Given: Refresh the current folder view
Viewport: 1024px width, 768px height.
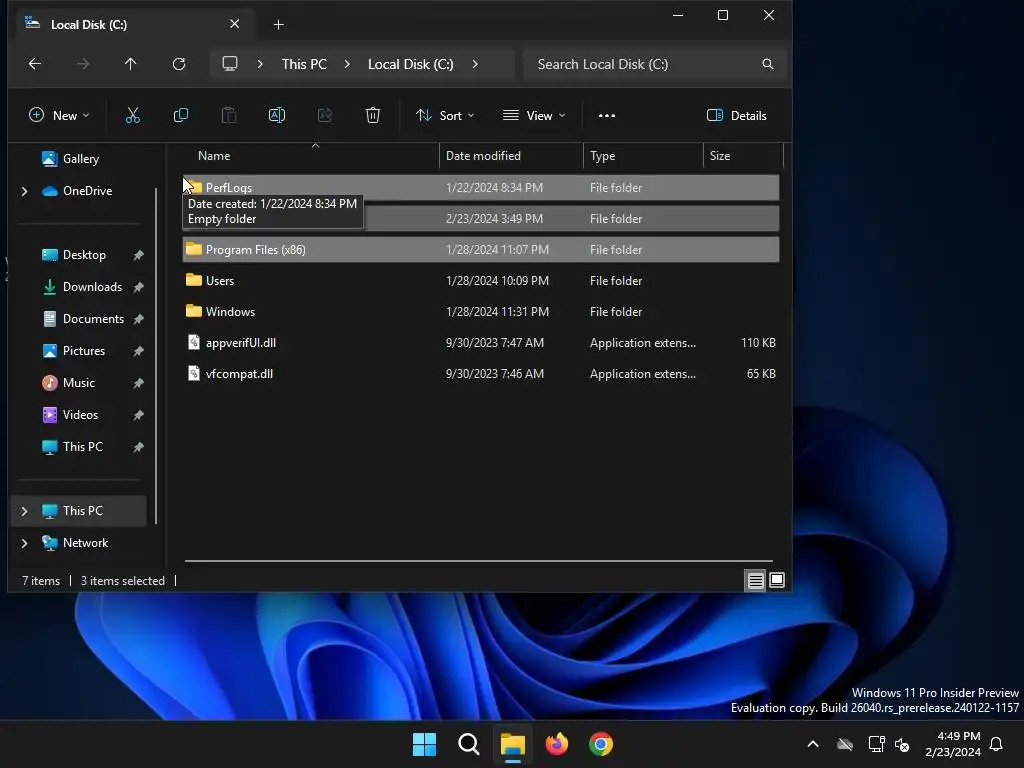Looking at the screenshot, I should tap(179, 64).
